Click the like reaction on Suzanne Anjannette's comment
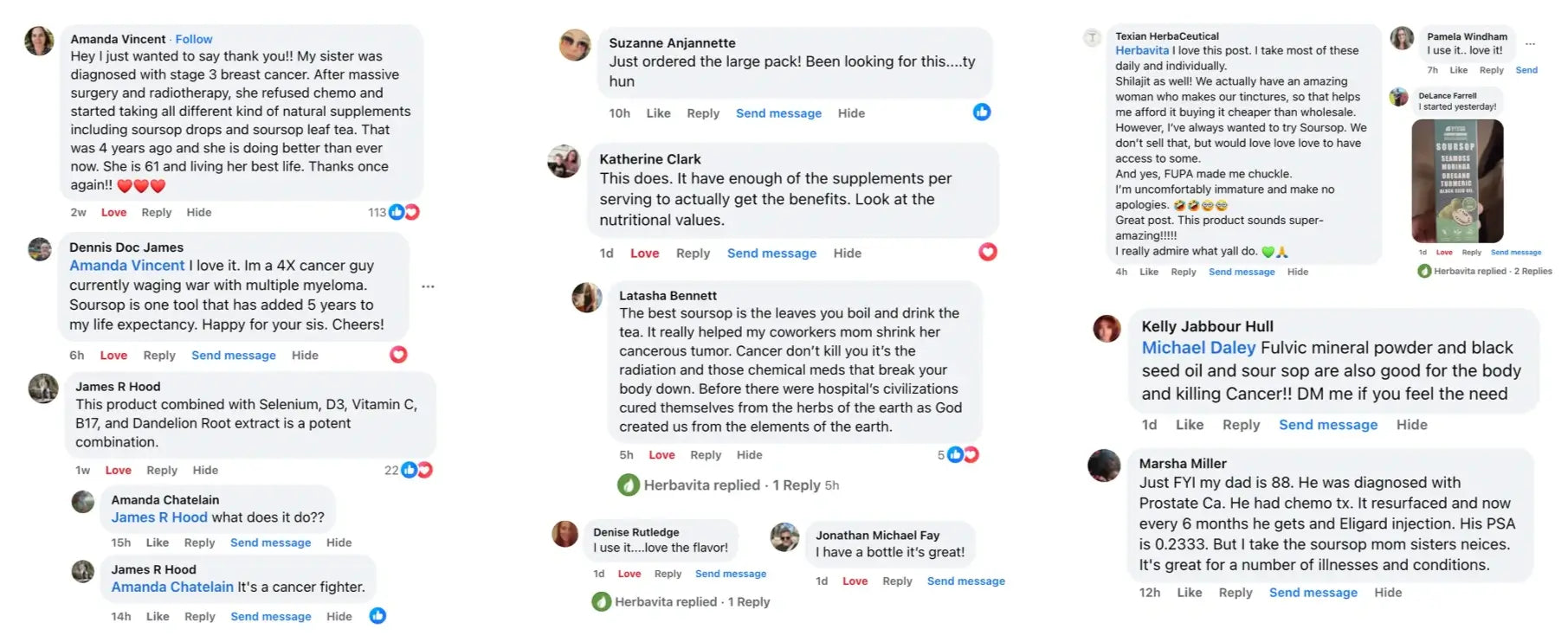Image resolution: width=1568 pixels, height=642 pixels. tap(982, 112)
